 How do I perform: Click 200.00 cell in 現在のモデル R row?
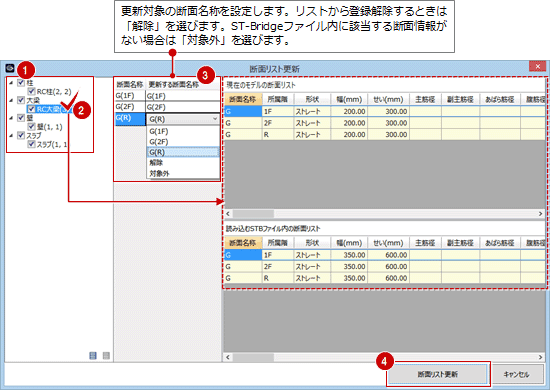[x=349, y=135]
